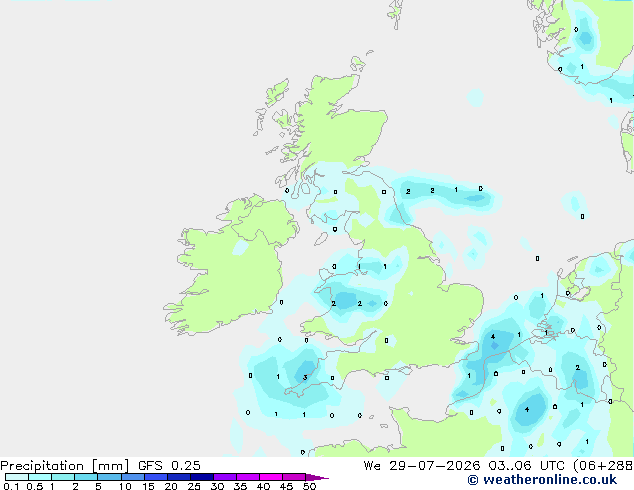The height and width of the screenshot is (490, 634).
Task: Click the 30–35 mm purple legend swatch
Action: (x=225, y=477)
